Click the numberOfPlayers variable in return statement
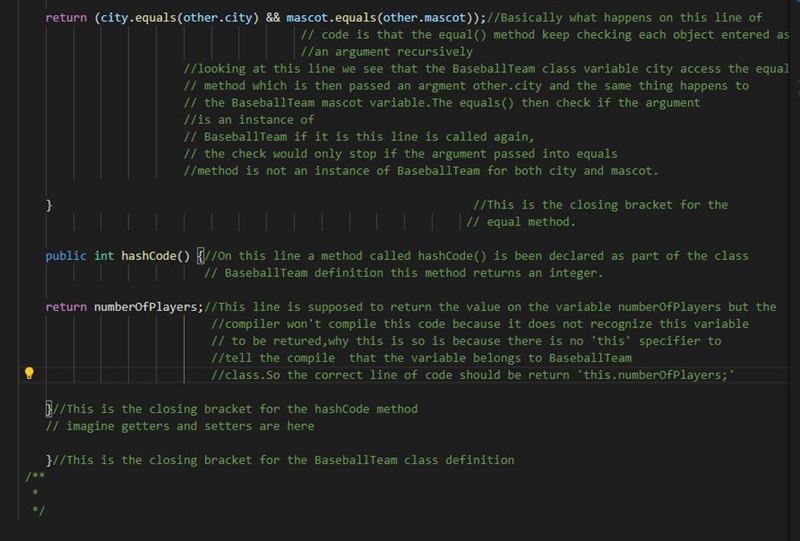Image resolution: width=800 pixels, height=541 pixels. click(x=145, y=307)
